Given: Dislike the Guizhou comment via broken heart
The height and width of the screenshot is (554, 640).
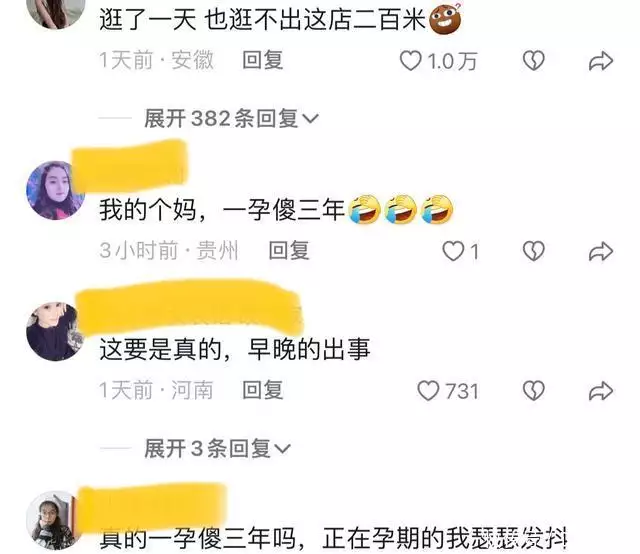Looking at the screenshot, I should coord(533,251).
